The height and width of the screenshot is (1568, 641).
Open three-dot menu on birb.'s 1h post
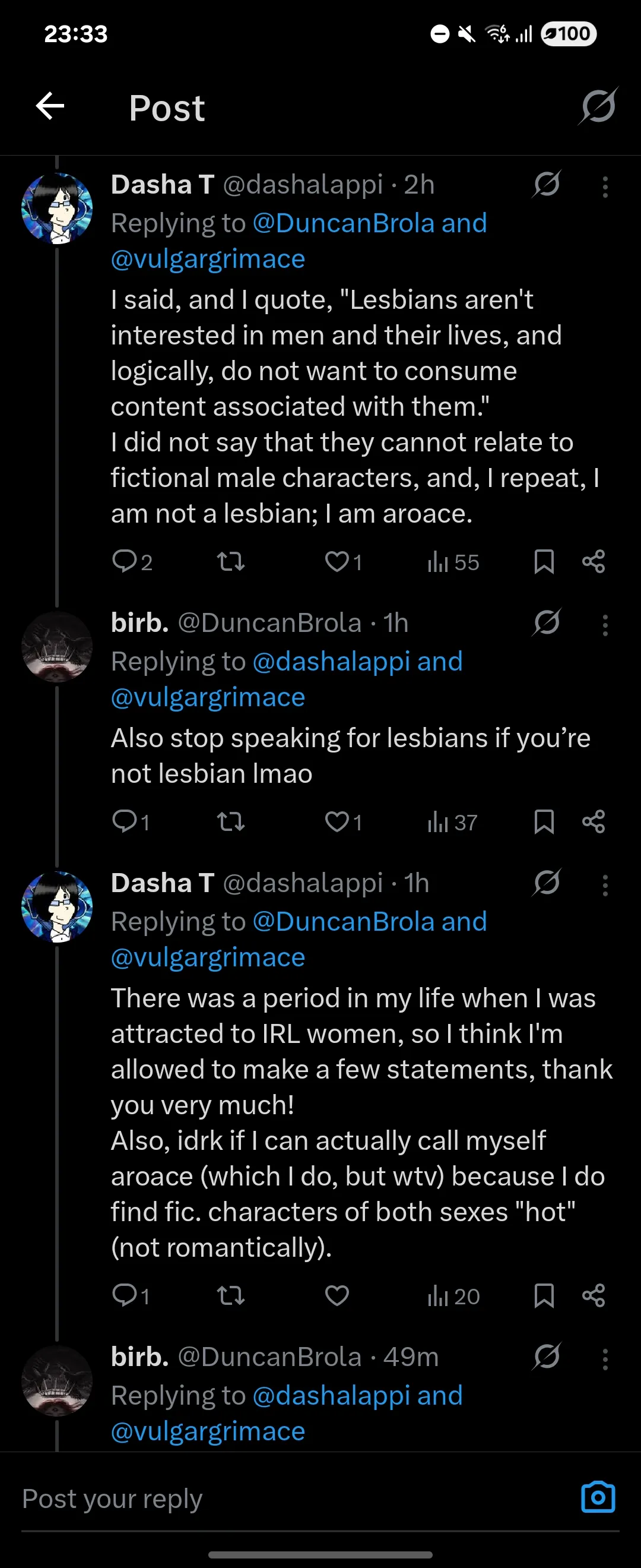pyautogui.click(x=605, y=625)
